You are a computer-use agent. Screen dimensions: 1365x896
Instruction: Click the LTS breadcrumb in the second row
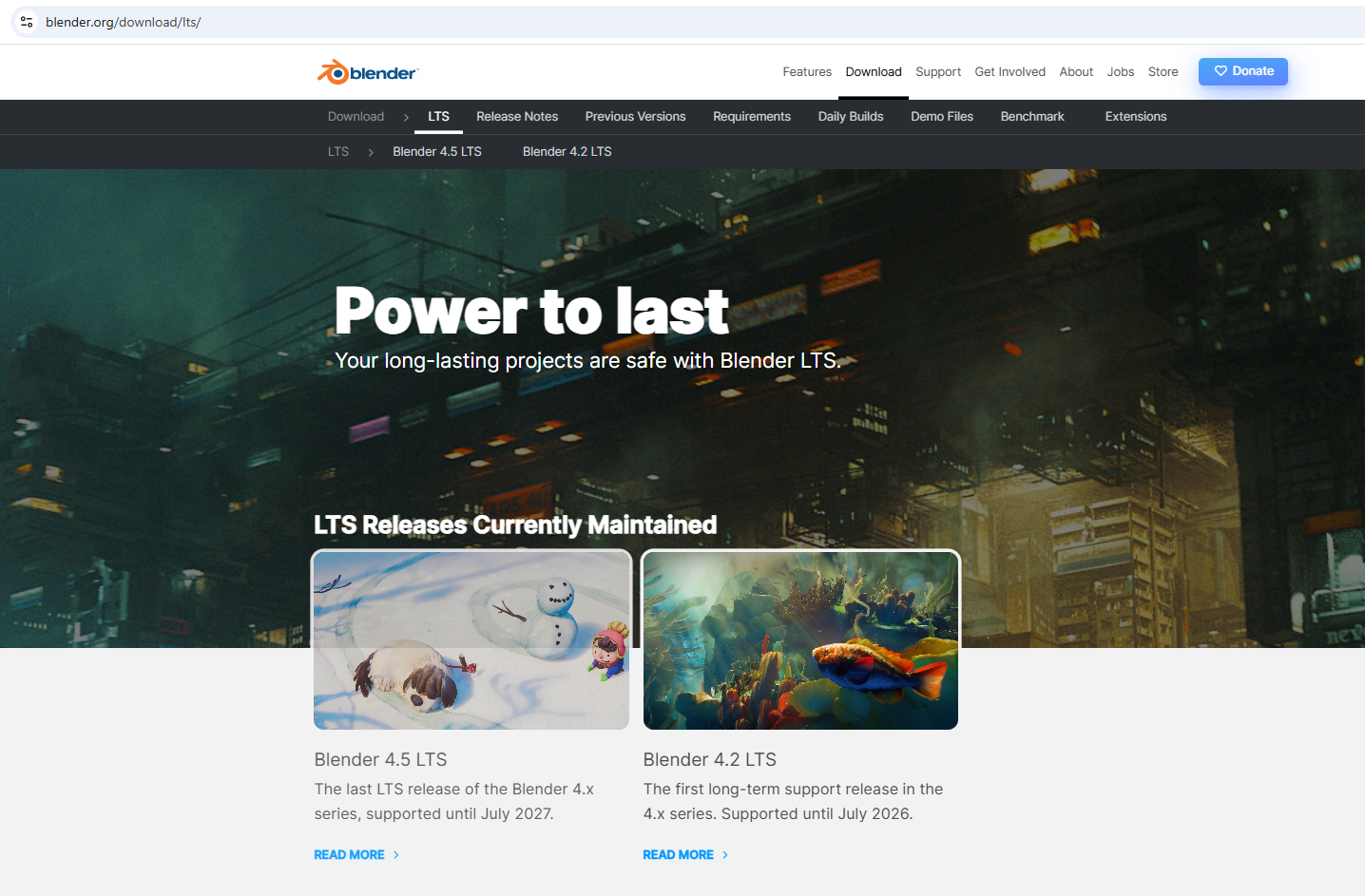pyautogui.click(x=338, y=152)
